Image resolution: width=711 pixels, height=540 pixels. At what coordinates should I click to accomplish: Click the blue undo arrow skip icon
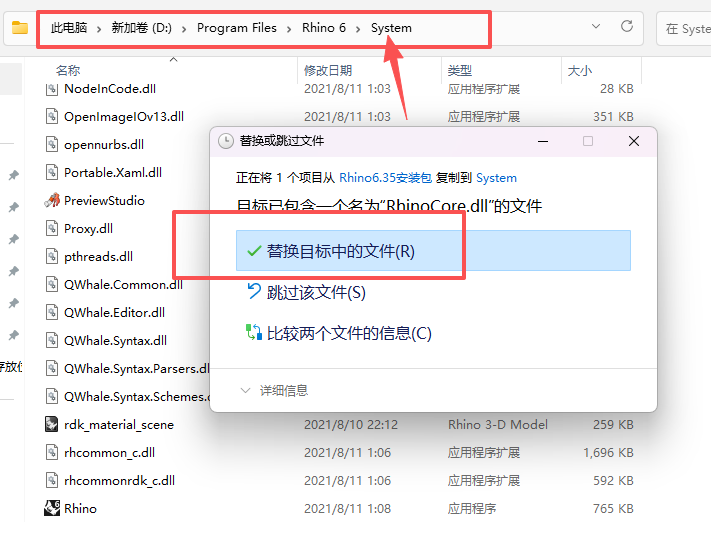(x=254, y=291)
